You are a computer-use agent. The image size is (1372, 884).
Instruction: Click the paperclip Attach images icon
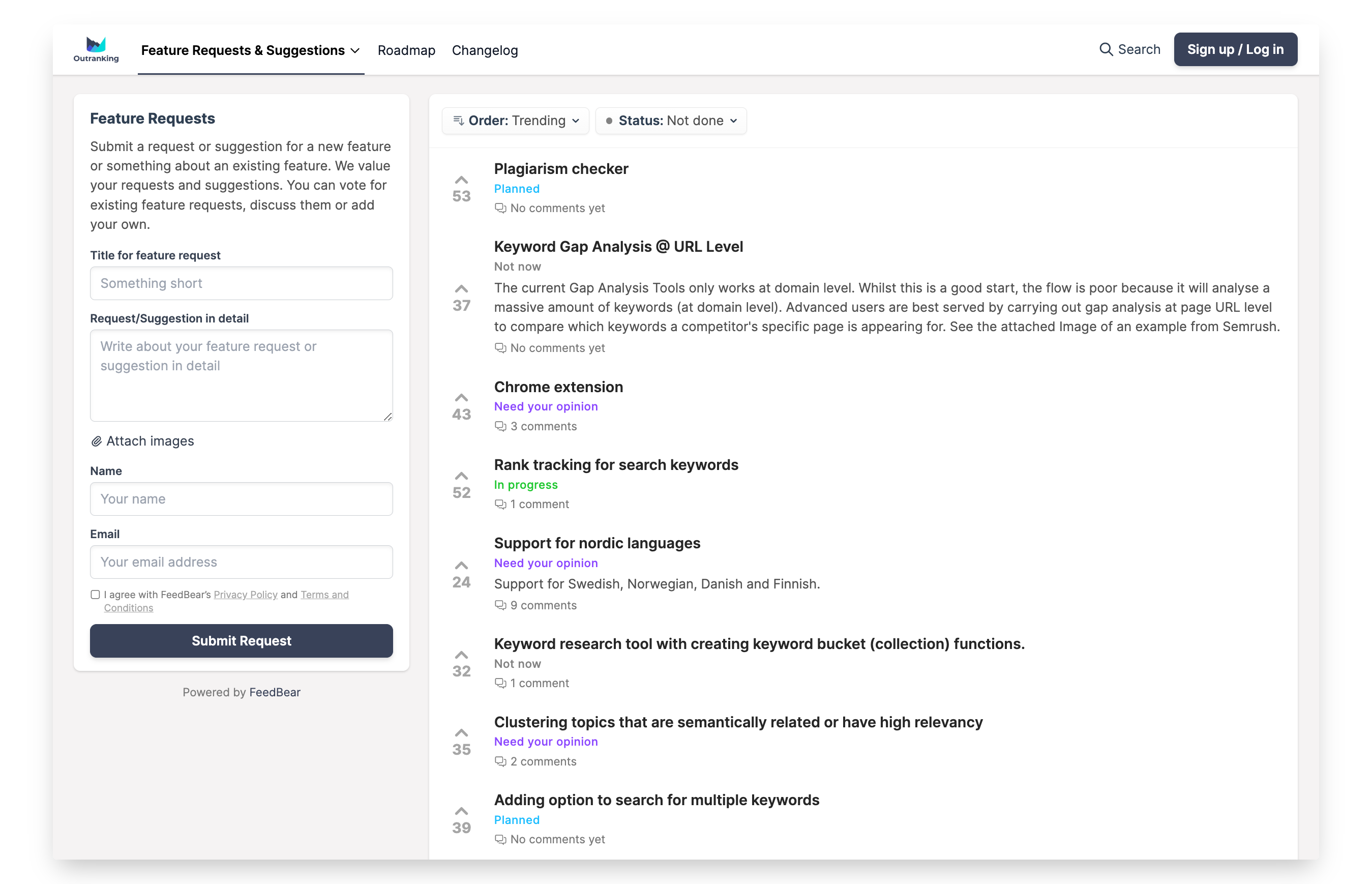(x=97, y=441)
